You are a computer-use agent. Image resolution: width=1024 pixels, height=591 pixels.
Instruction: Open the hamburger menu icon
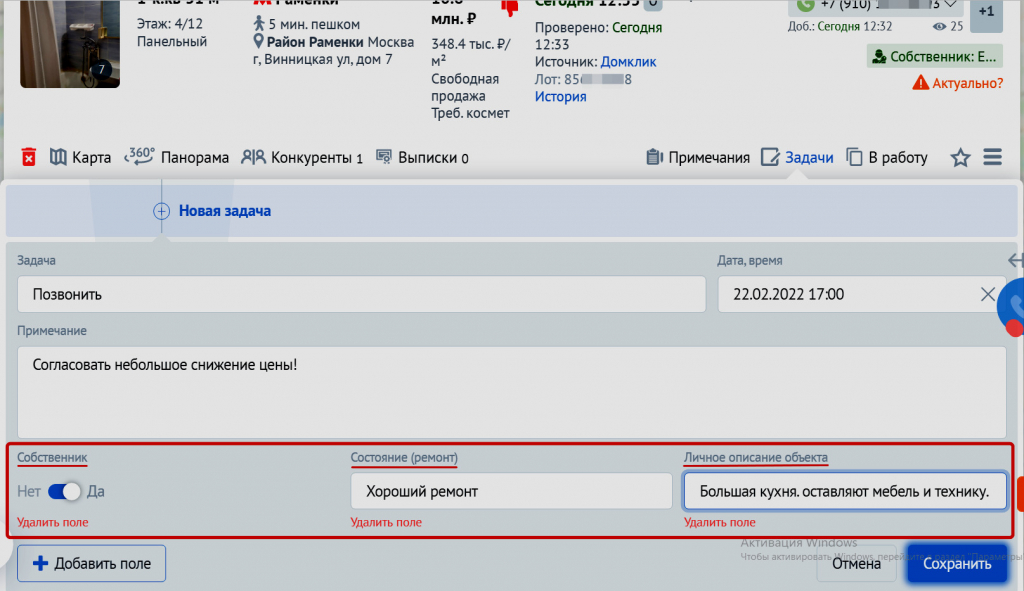(x=992, y=157)
